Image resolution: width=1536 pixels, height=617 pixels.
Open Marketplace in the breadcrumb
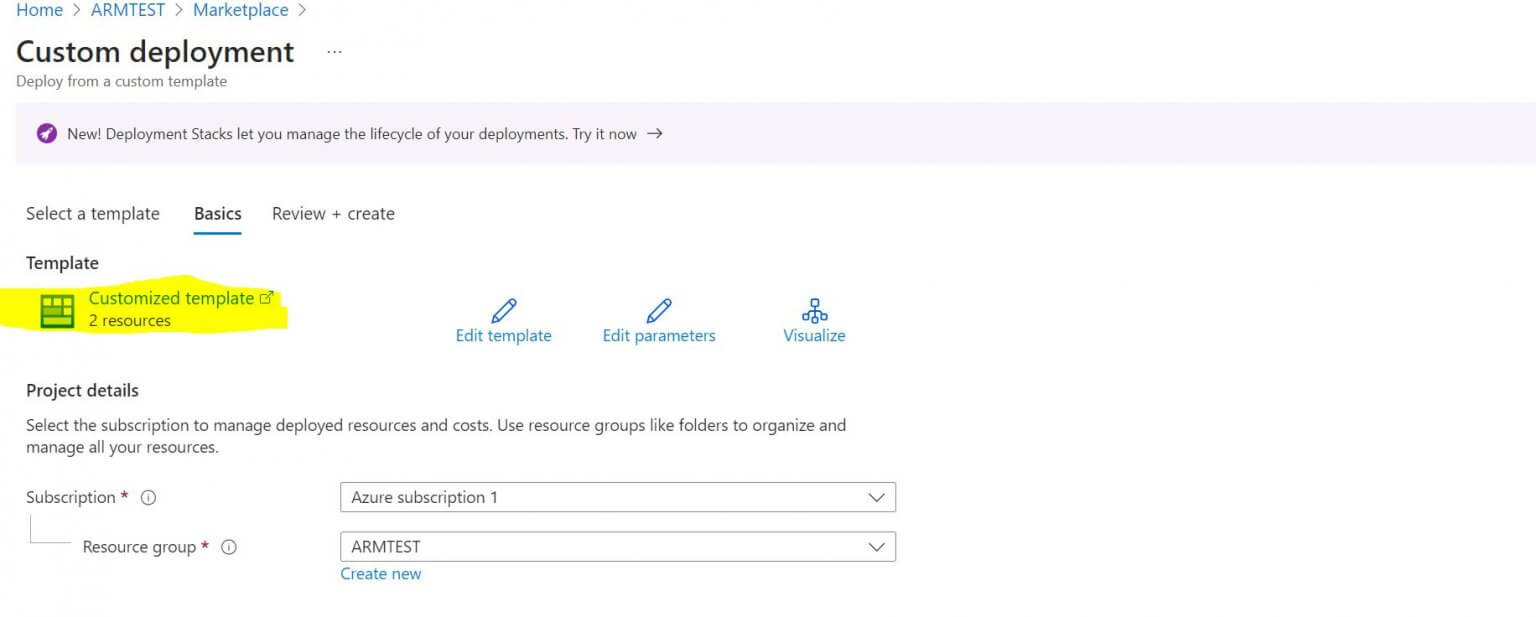tap(240, 11)
